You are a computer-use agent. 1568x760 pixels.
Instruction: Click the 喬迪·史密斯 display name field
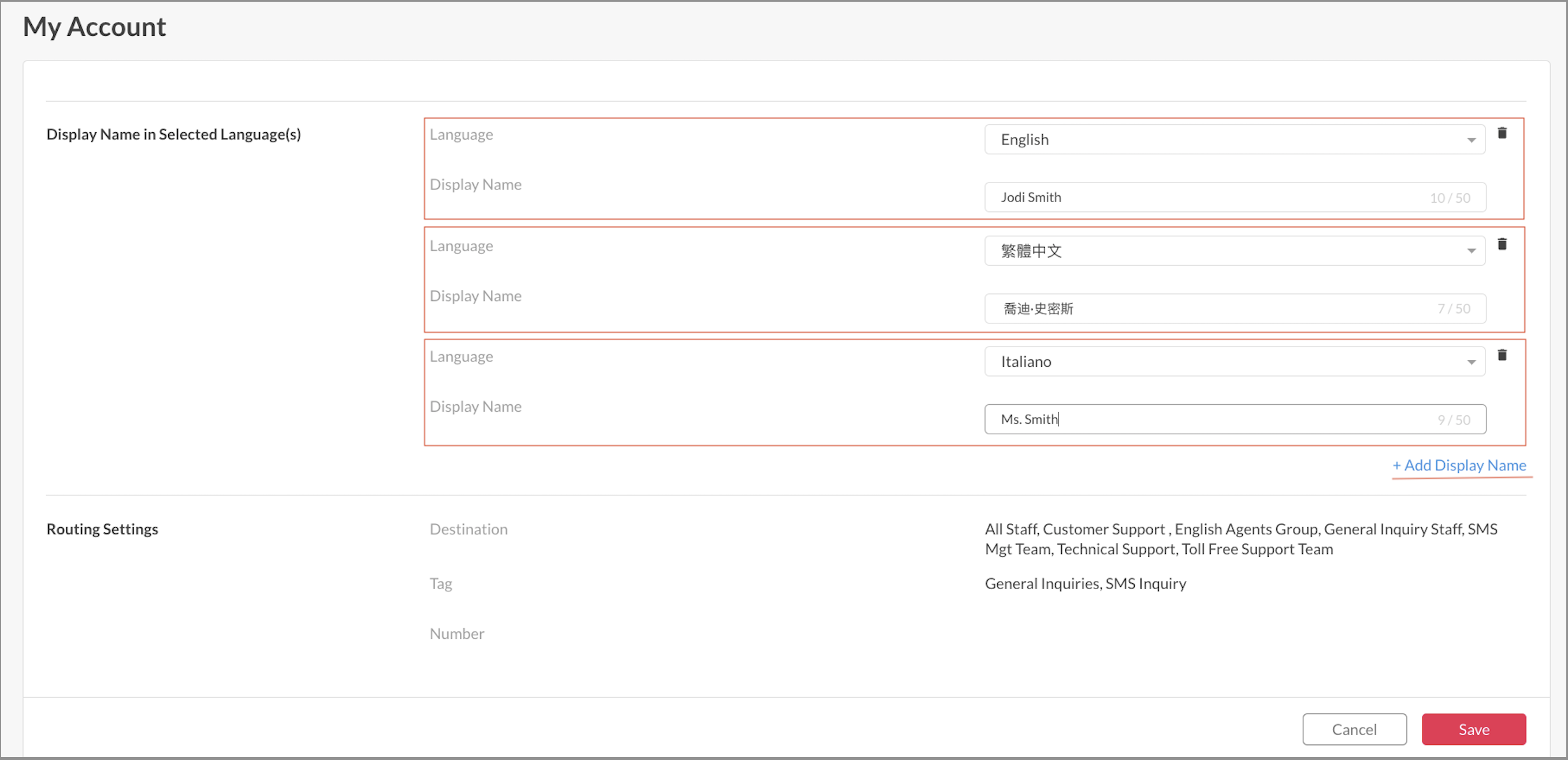coord(1212,308)
